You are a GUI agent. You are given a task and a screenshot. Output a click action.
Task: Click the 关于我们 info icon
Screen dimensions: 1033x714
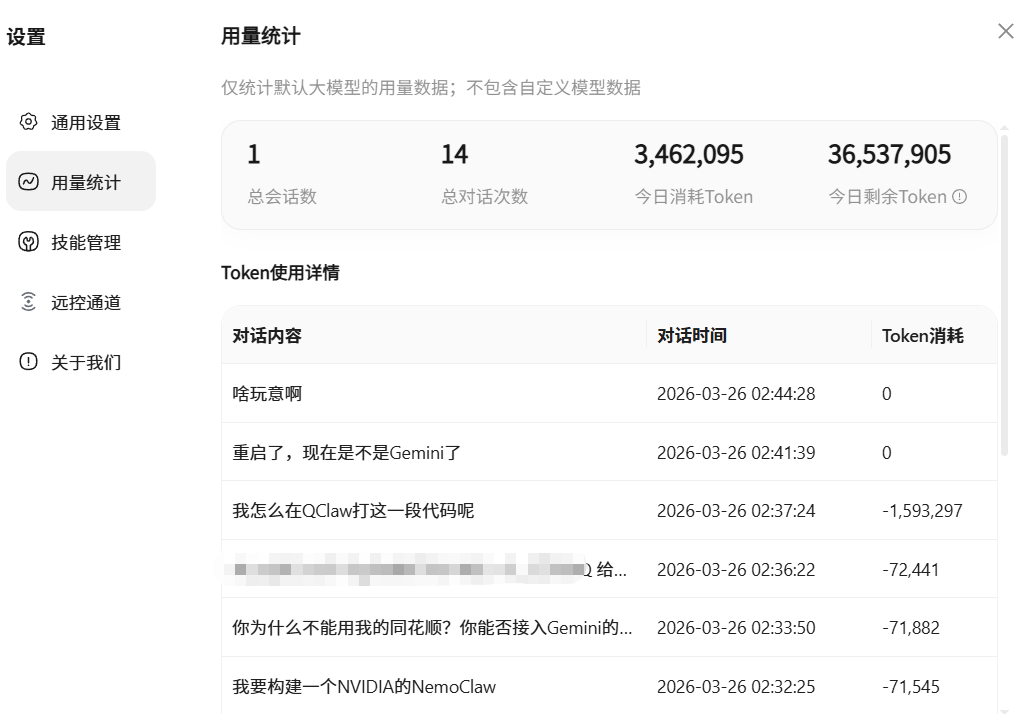pos(28,362)
